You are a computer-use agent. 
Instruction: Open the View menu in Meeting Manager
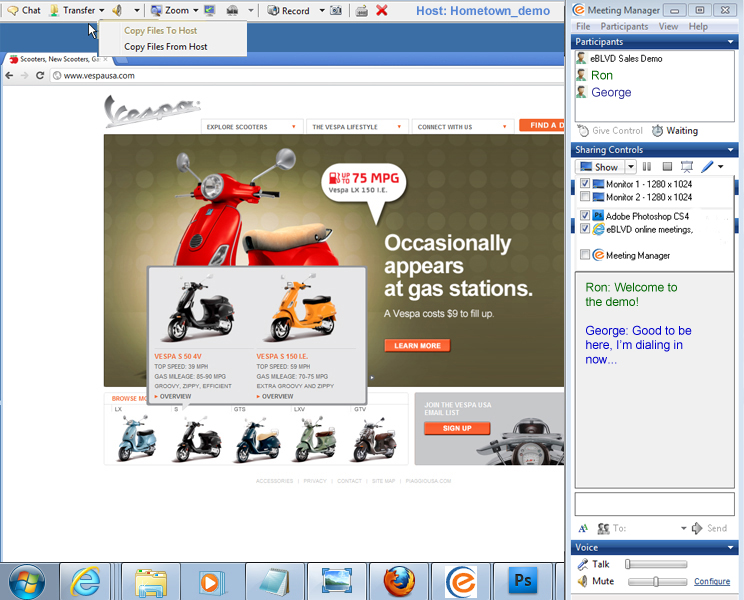(x=668, y=27)
